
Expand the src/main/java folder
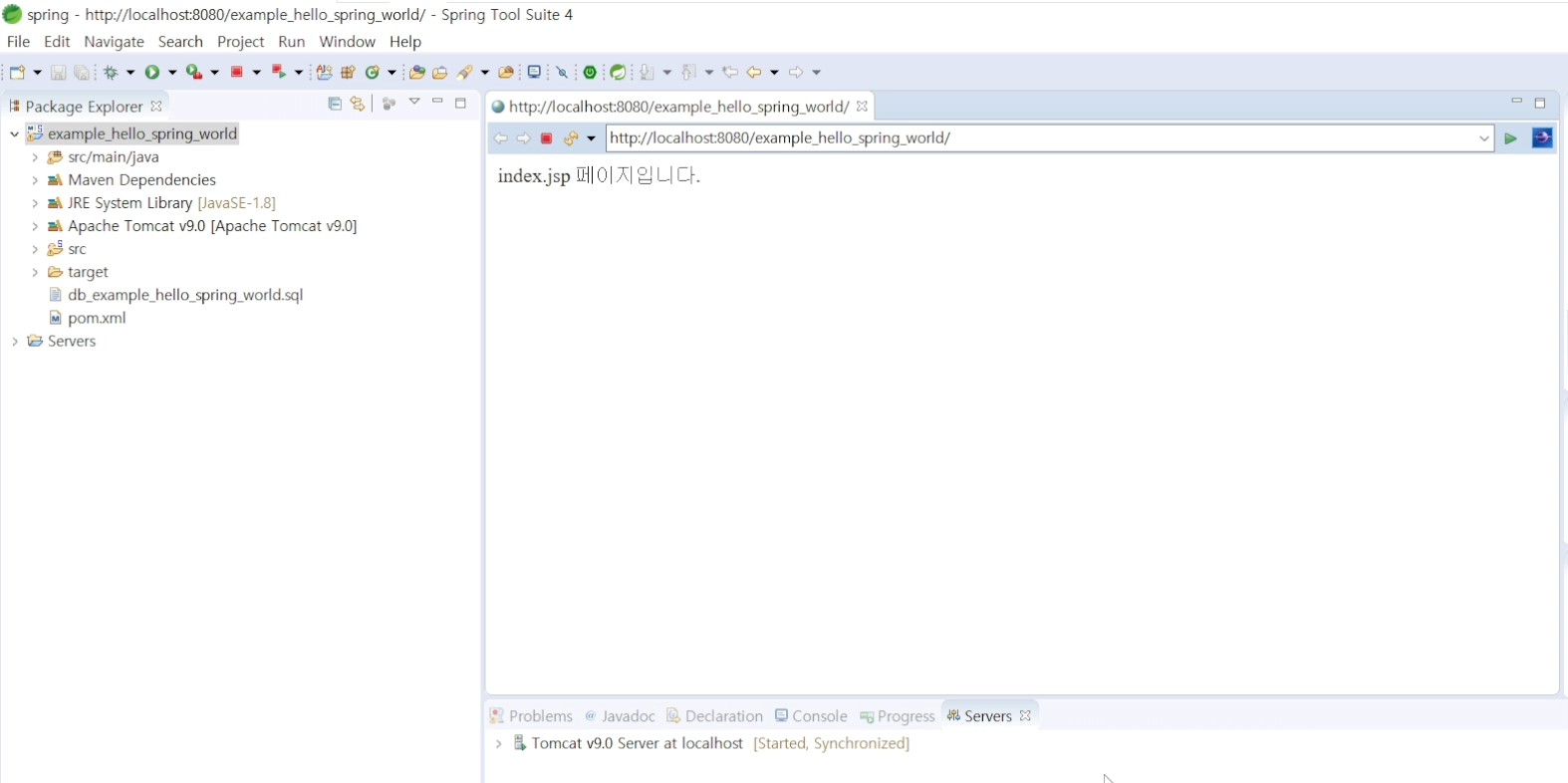[x=35, y=156]
